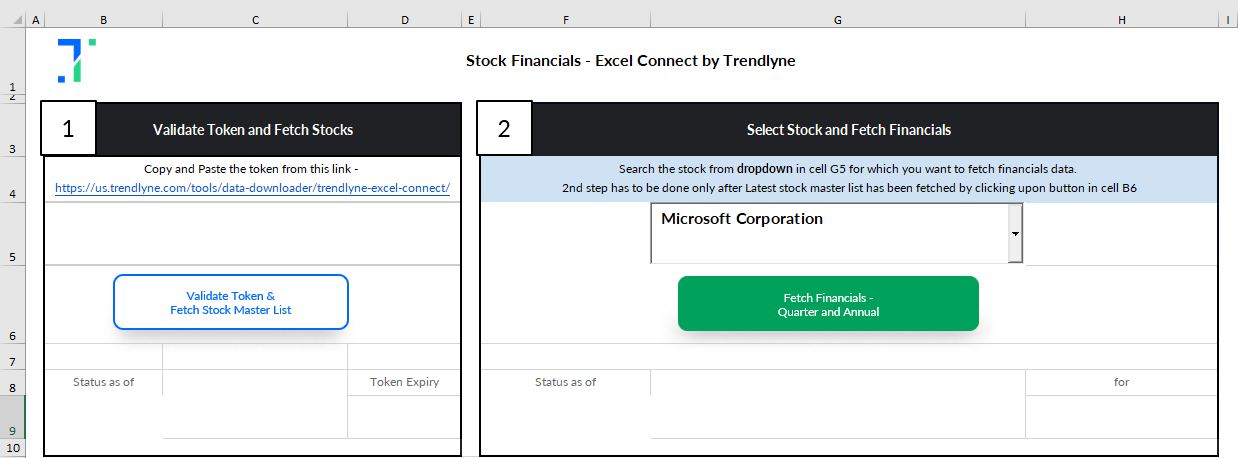
Task: Click the title 'Stock Financials - Excel Connect by Trendlyne'
Action: click(630, 61)
